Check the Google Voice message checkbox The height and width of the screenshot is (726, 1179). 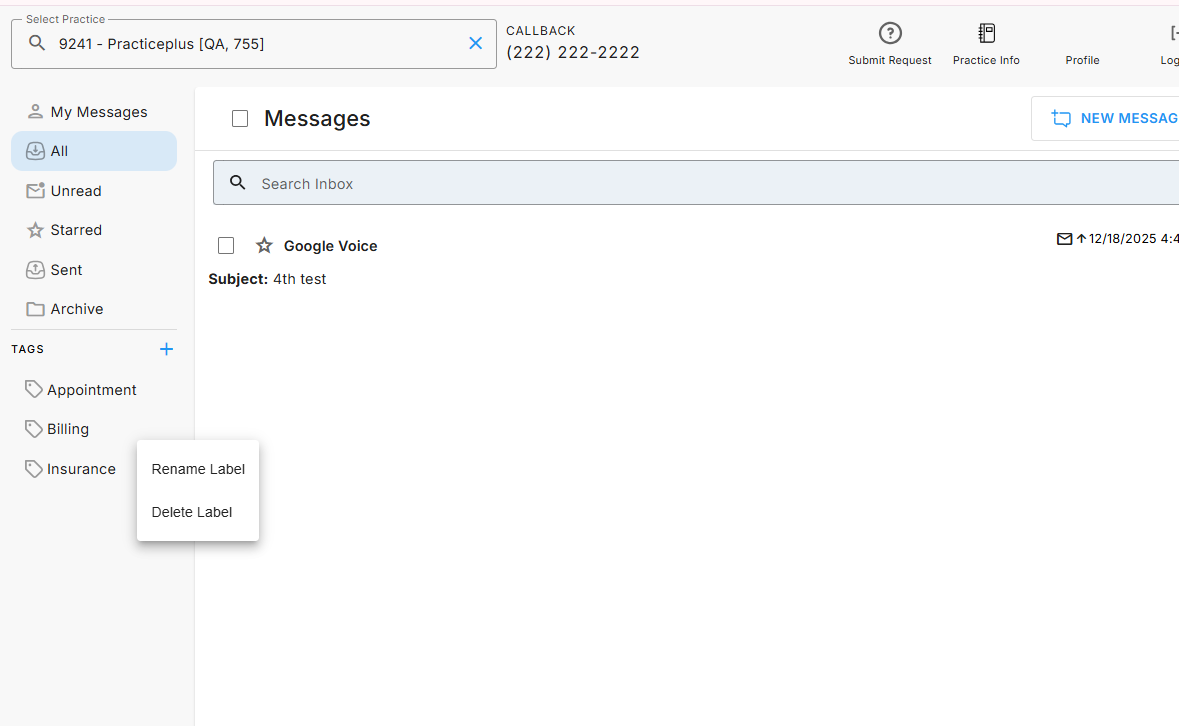(226, 246)
